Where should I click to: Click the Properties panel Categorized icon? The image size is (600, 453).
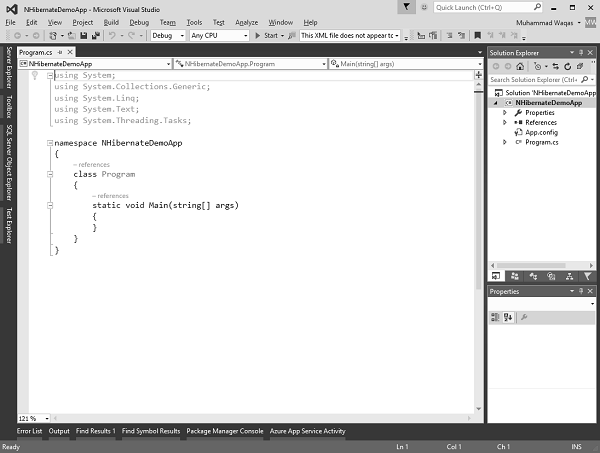click(x=495, y=317)
